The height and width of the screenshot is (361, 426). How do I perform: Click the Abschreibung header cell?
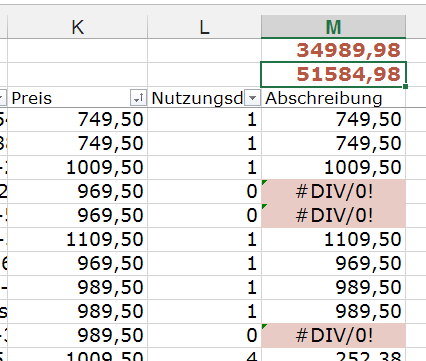click(x=333, y=98)
